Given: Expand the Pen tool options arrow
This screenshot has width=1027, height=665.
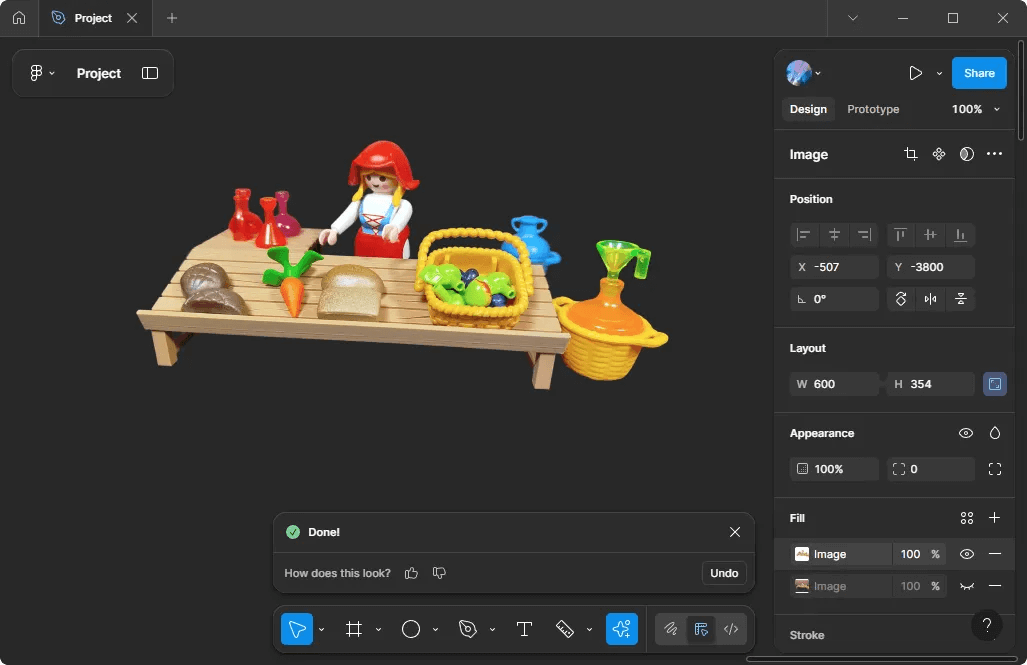Looking at the screenshot, I should pos(493,630).
